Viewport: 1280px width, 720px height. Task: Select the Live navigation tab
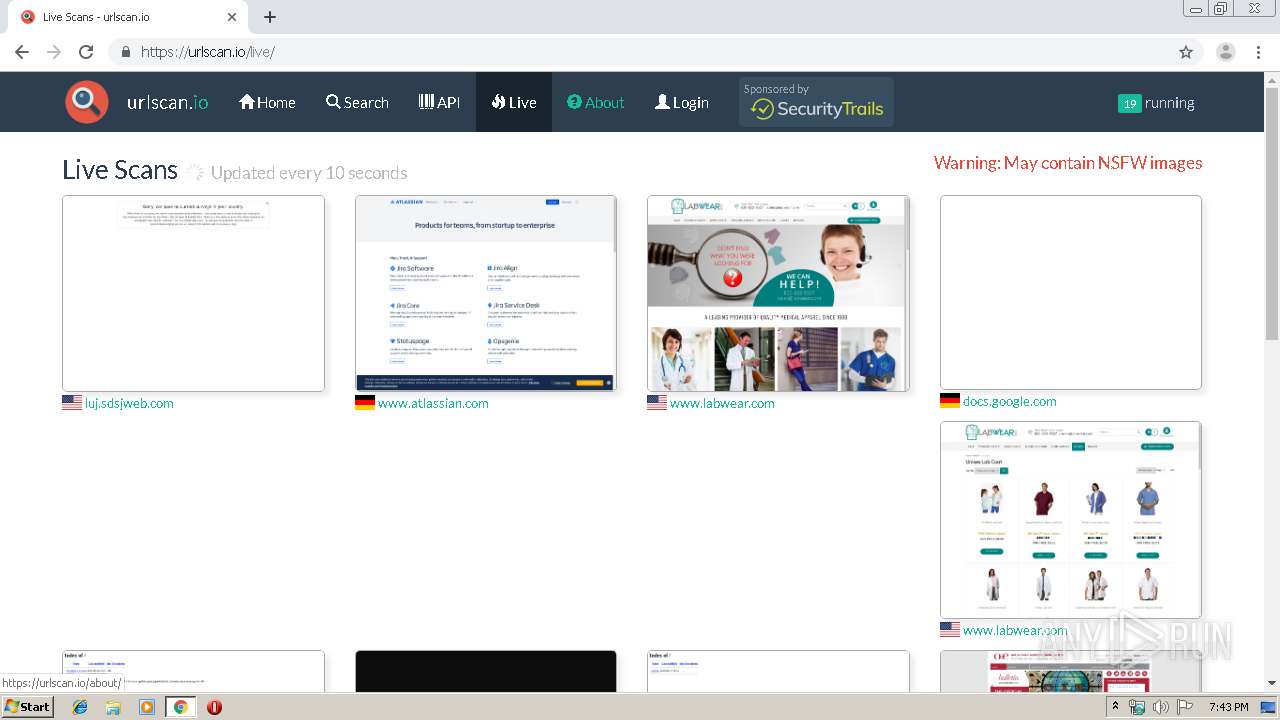click(514, 102)
